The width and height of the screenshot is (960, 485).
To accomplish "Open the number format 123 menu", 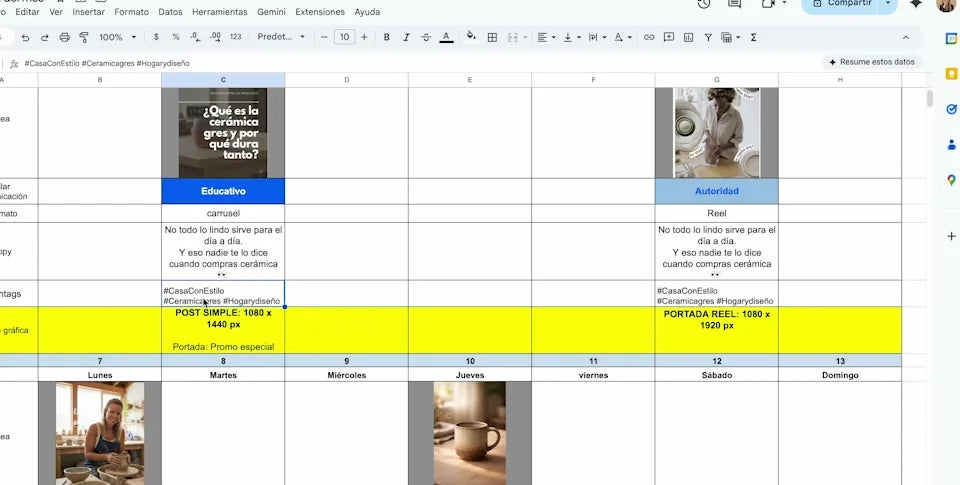I will click(236, 37).
